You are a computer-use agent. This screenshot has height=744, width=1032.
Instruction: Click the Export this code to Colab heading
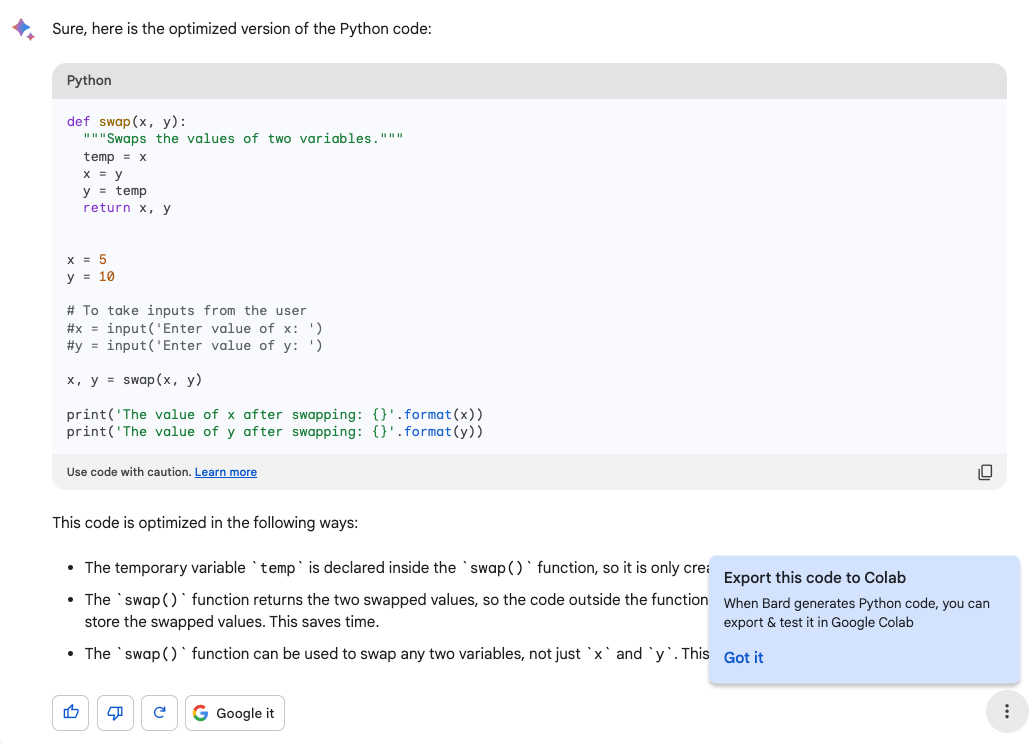pyautogui.click(x=814, y=577)
